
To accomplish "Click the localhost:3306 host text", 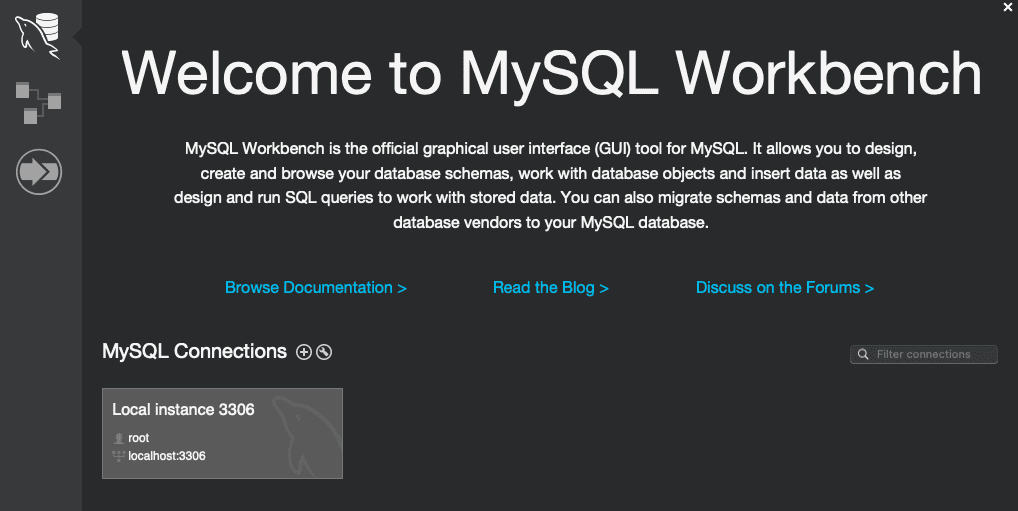I will tap(167, 456).
